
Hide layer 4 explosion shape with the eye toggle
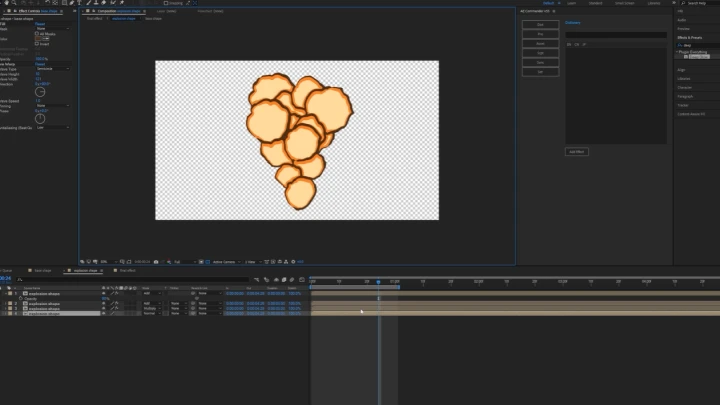[x=103, y=314]
